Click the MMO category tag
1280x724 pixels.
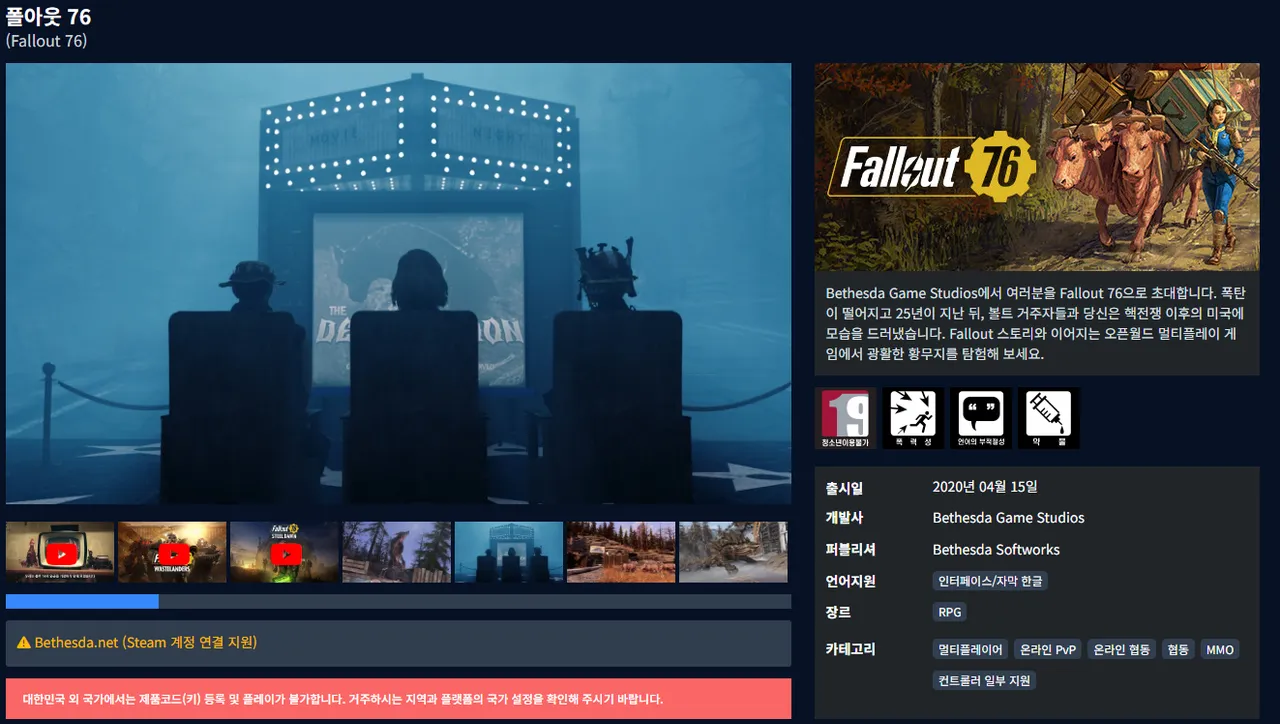pyautogui.click(x=1220, y=650)
